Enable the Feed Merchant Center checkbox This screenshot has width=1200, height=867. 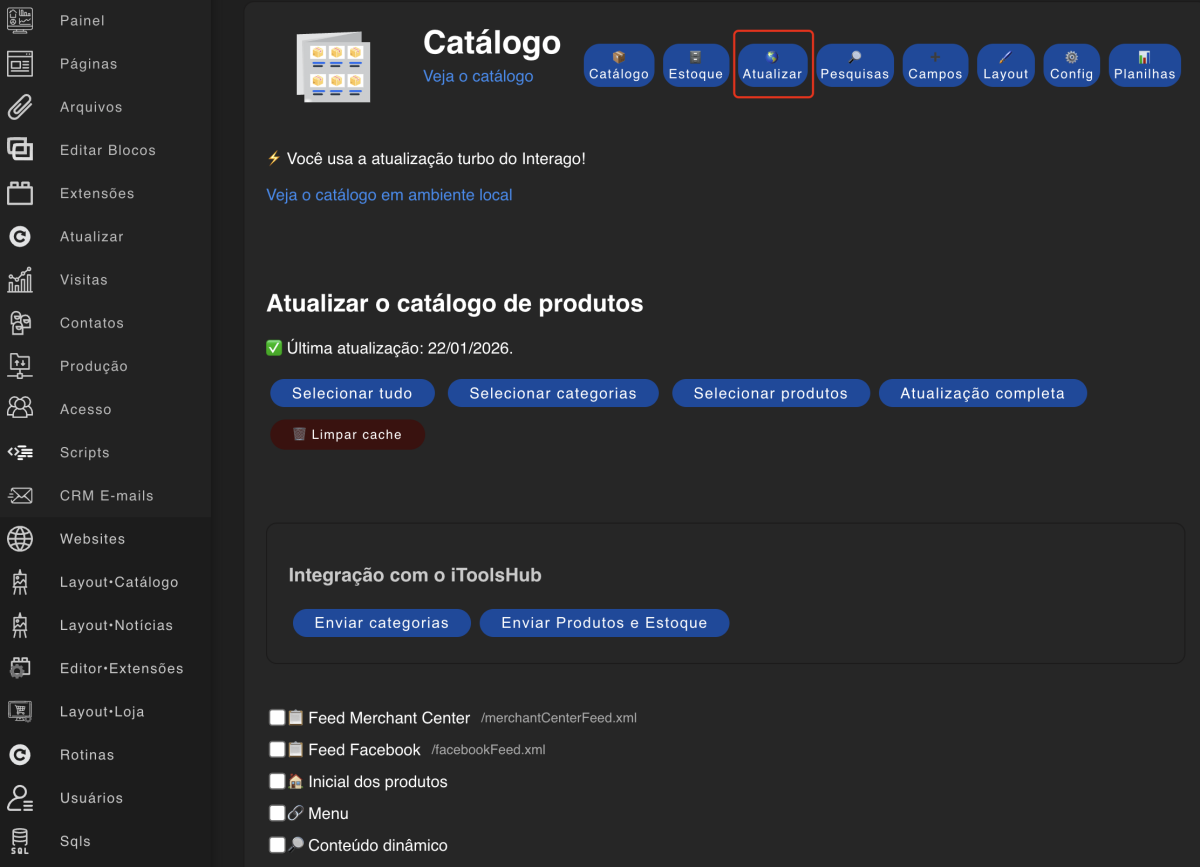pyautogui.click(x=277, y=717)
